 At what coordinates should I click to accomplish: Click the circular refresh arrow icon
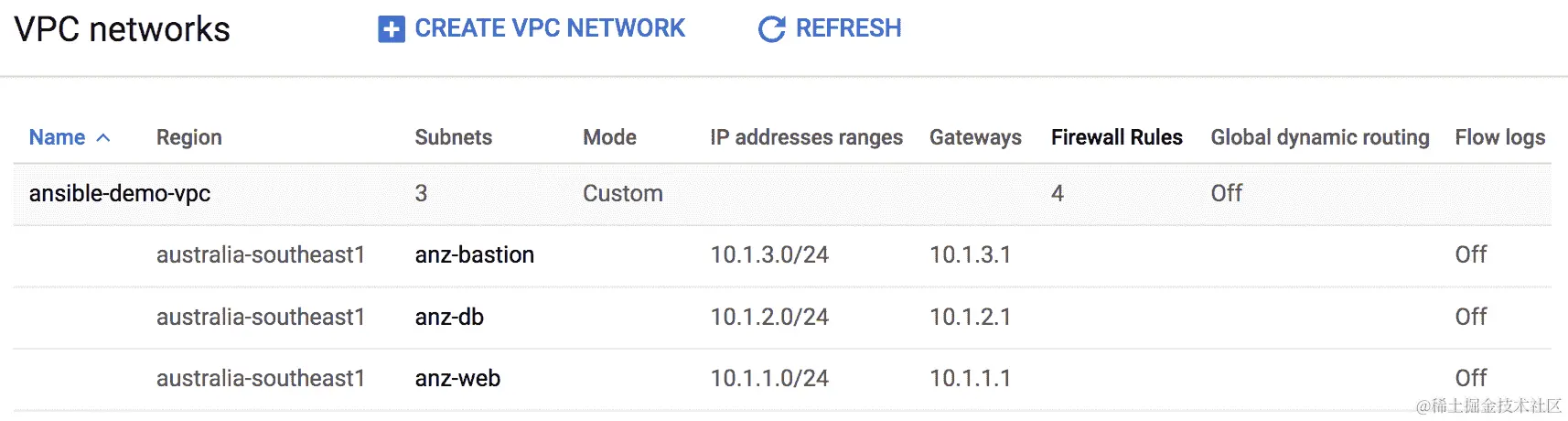tap(771, 29)
